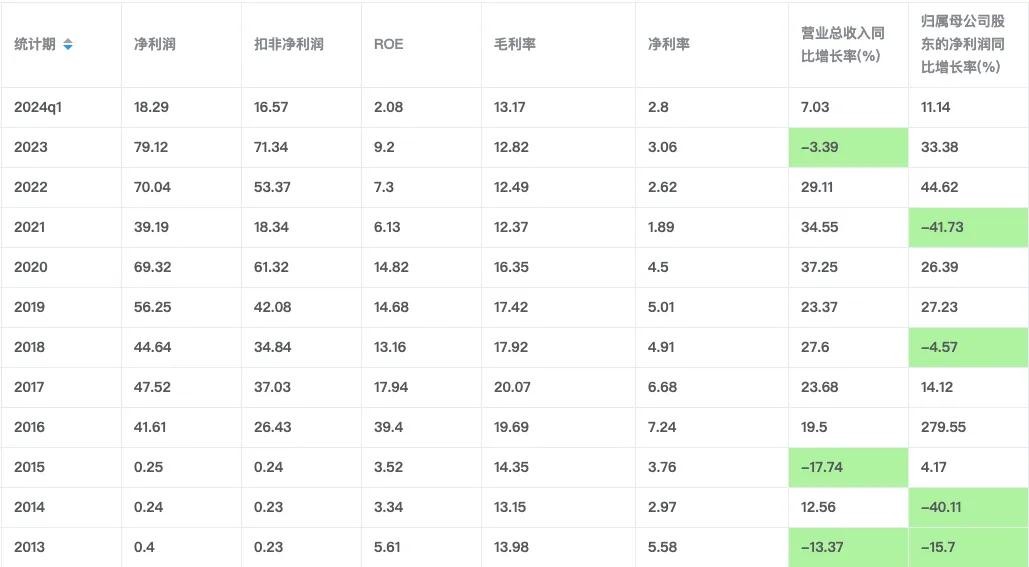Click the green -17.74 cell in 2015 row
Viewport: 1029px width, 567px height.
point(847,467)
